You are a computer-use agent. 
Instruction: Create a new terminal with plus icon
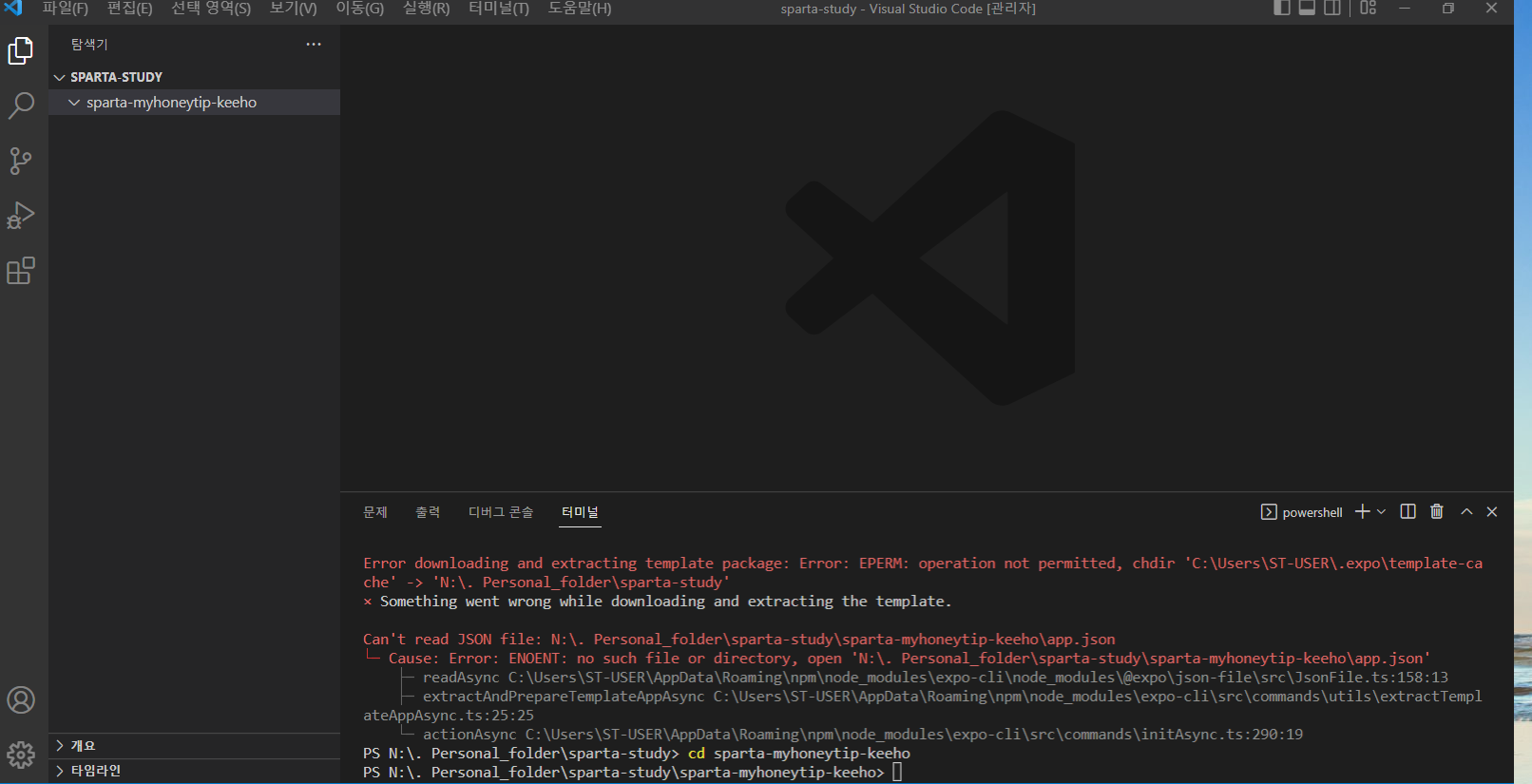click(1362, 511)
